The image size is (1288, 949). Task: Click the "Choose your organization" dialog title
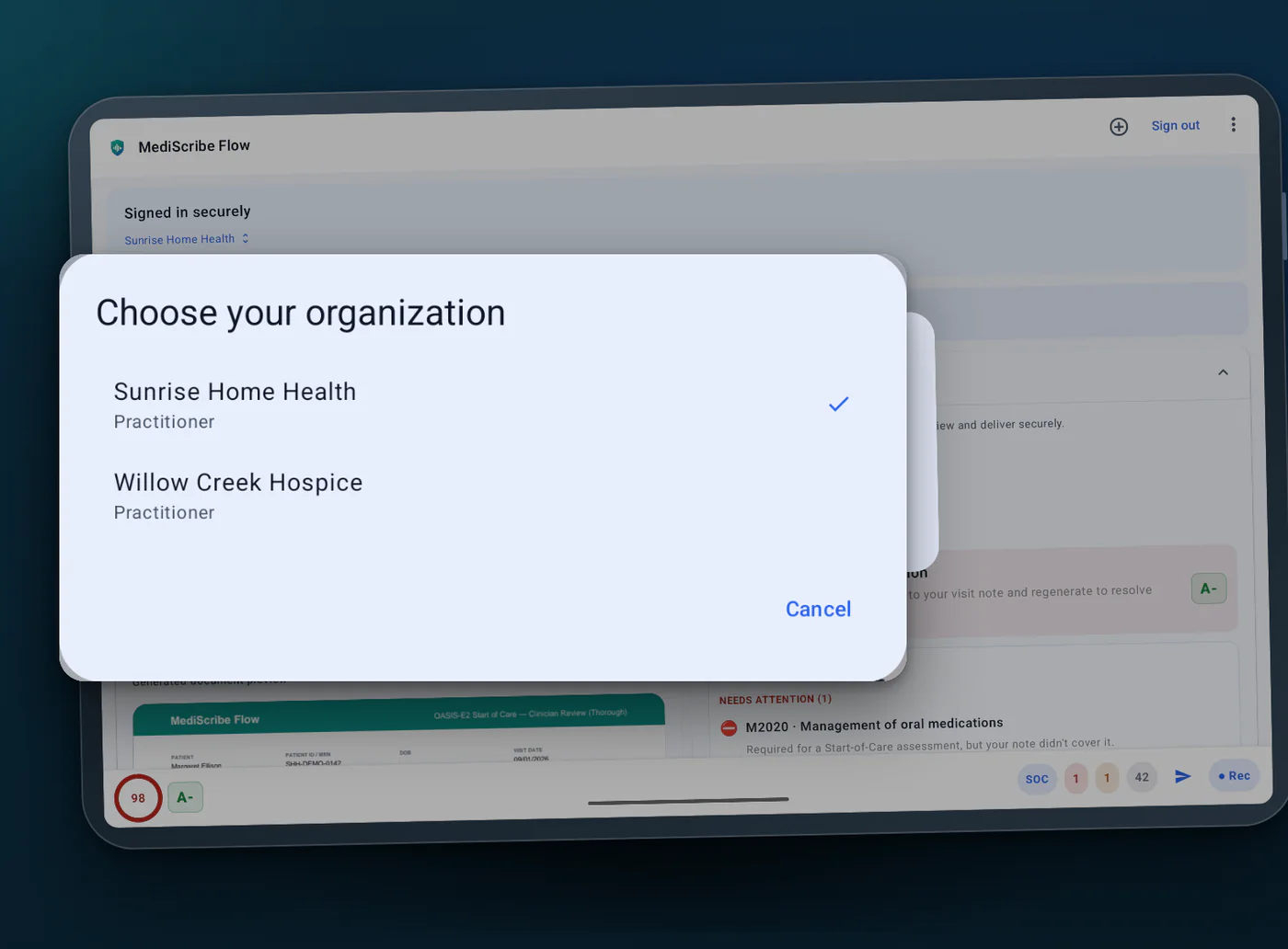(301, 313)
